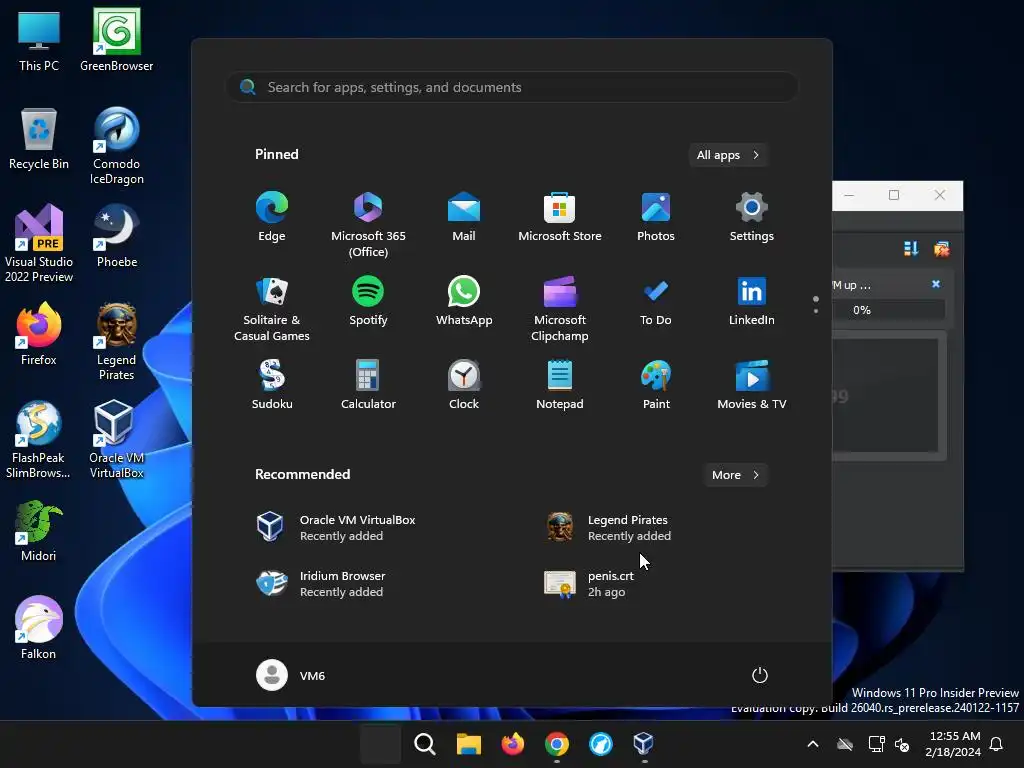Open the notification bell
The image size is (1024, 768).
(997, 744)
